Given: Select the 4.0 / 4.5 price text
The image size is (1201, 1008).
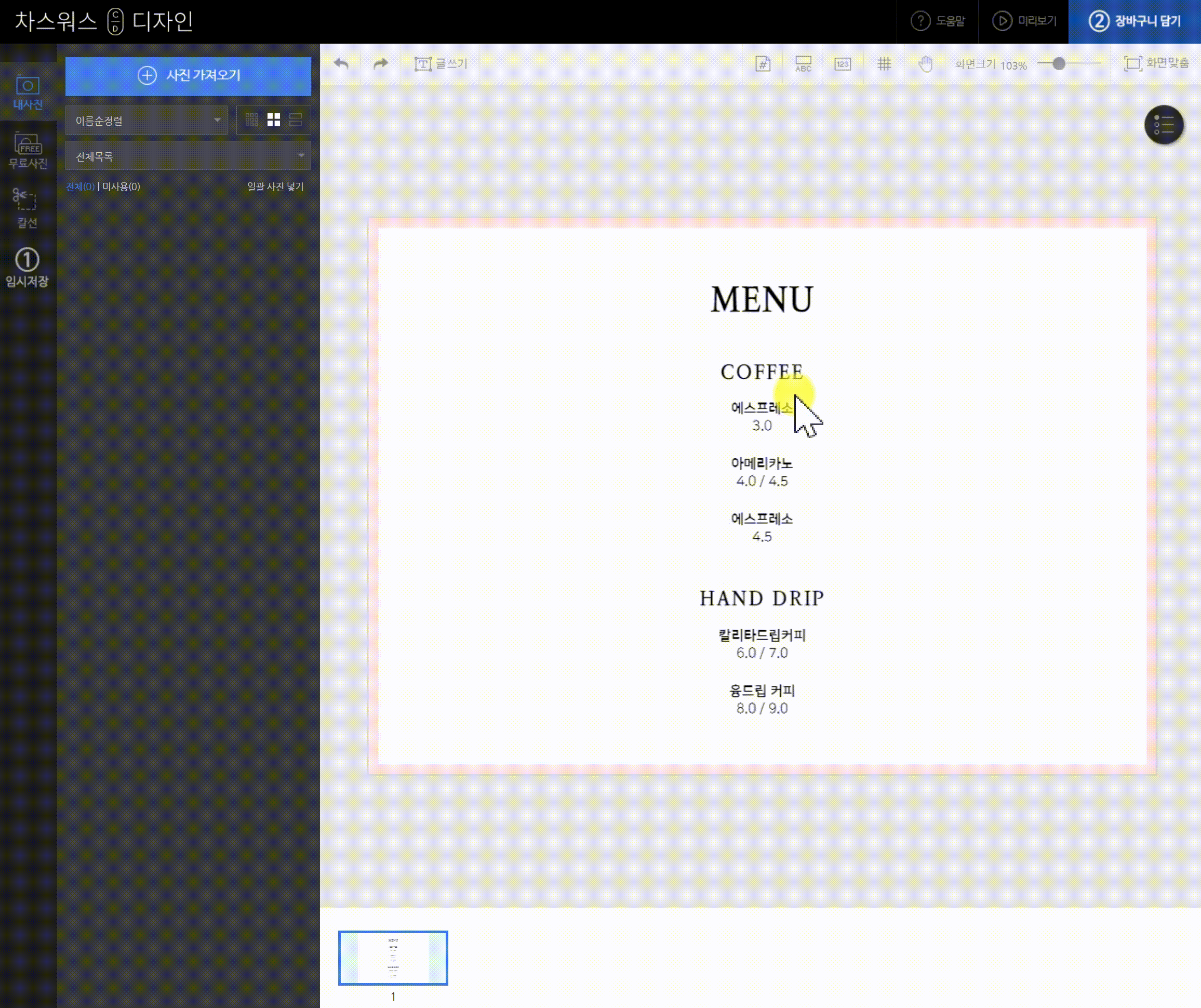Looking at the screenshot, I should 762,481.
